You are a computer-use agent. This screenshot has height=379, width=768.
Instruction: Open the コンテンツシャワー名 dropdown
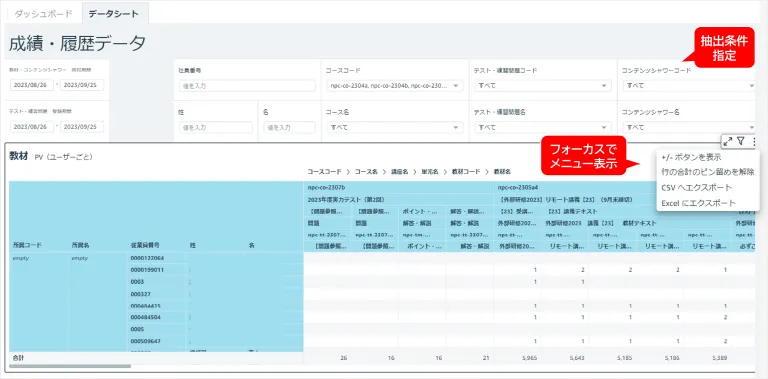[690, 127]
